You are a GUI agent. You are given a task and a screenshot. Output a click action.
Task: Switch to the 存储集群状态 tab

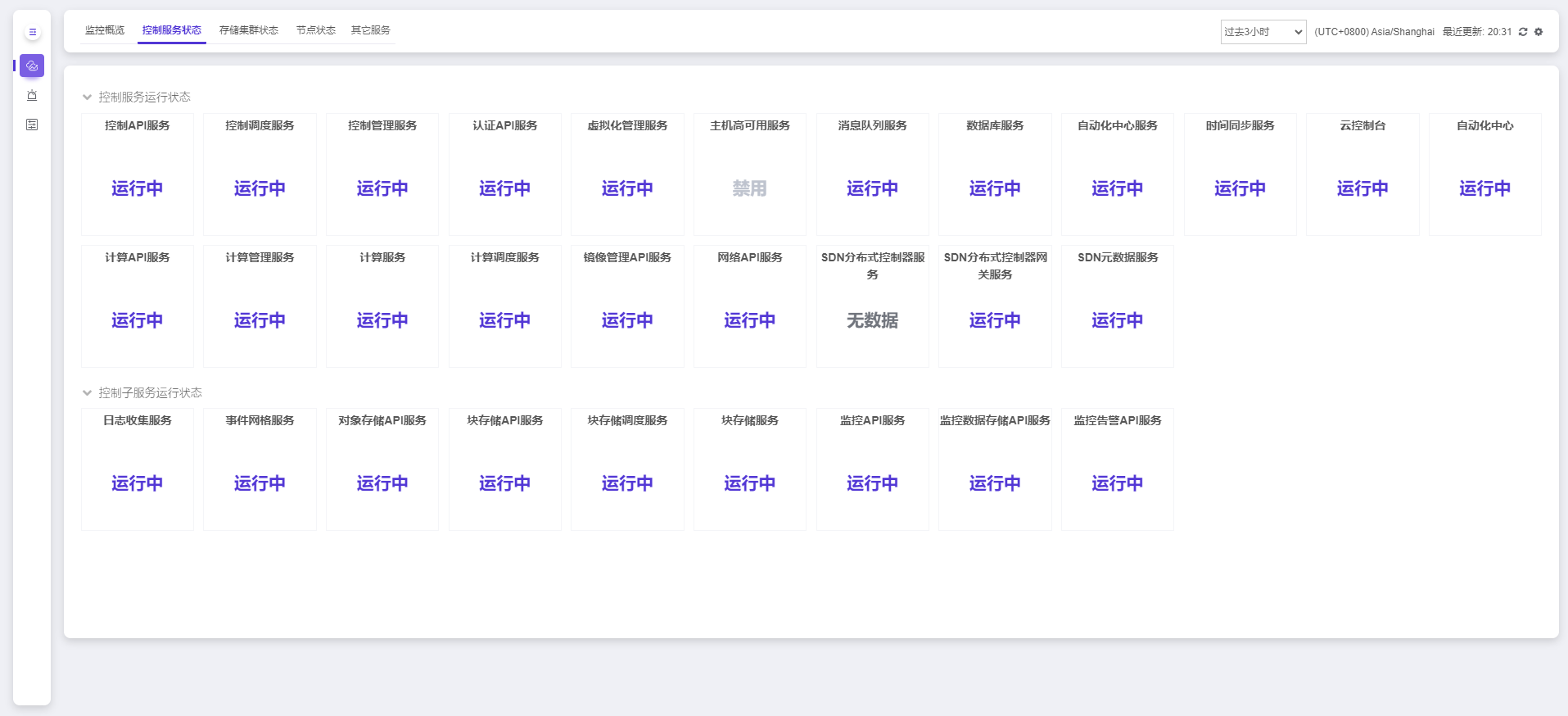[249, 30]
